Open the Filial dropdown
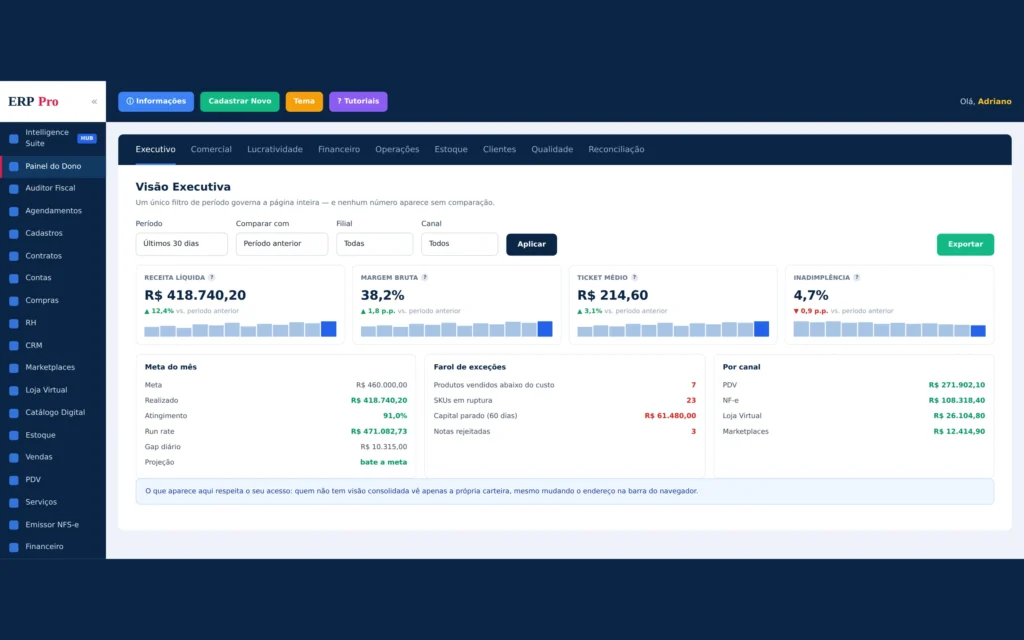 tap(374, 244)
